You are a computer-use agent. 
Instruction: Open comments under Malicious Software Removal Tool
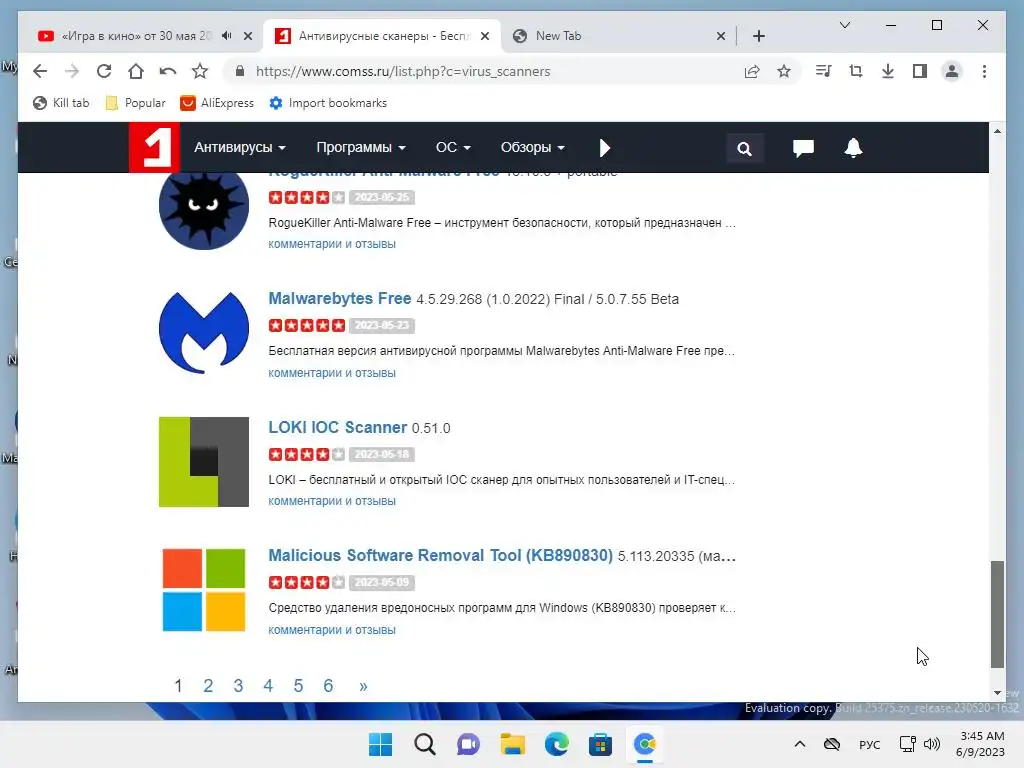332,630
